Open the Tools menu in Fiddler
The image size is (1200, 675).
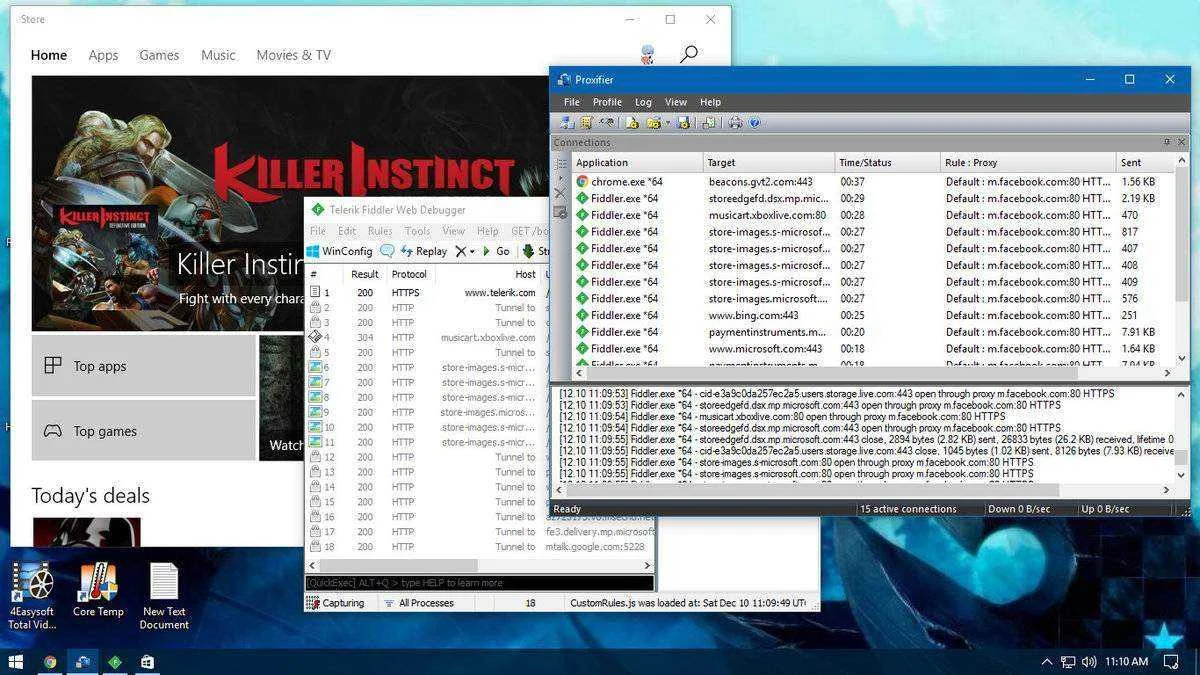pyautogui.click(x=417, y=231)
